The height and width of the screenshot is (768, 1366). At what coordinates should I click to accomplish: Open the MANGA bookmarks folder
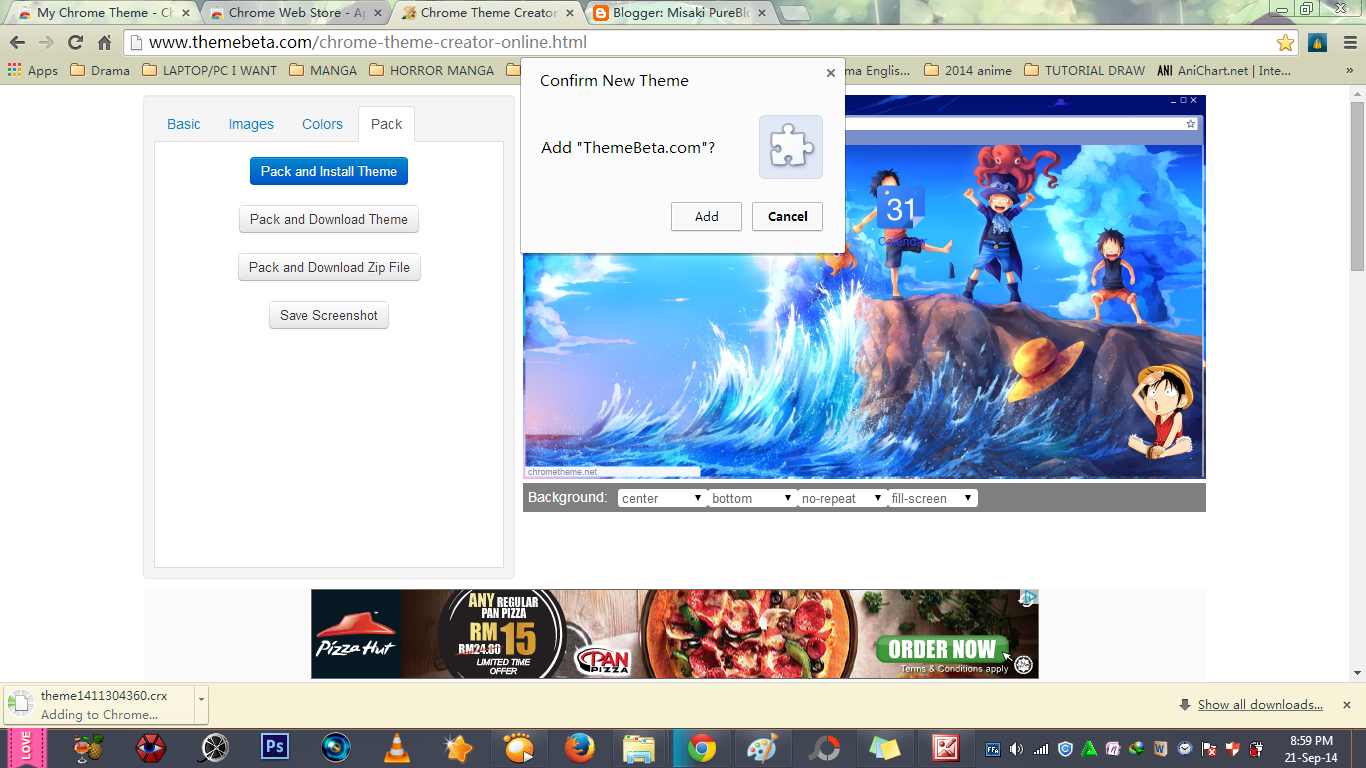[323, 71]
